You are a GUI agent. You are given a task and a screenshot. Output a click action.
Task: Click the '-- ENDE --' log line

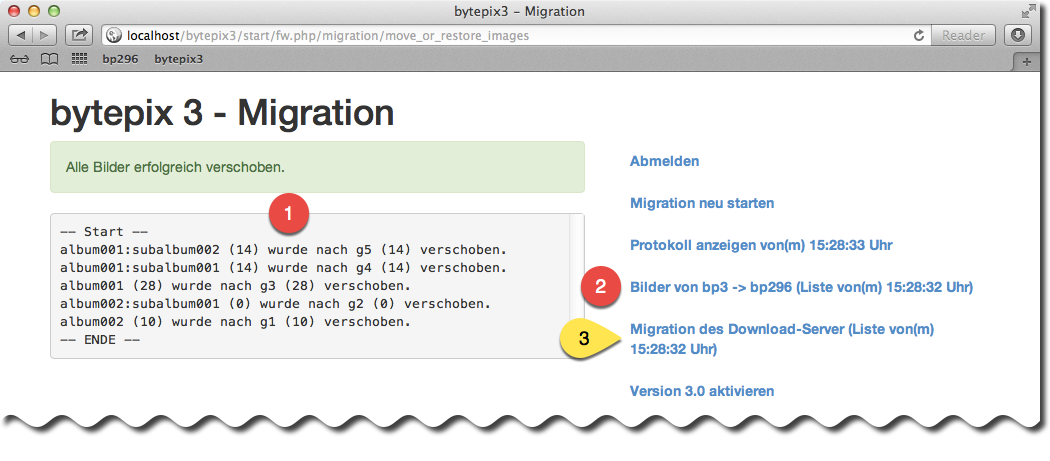tap(100, 340)
